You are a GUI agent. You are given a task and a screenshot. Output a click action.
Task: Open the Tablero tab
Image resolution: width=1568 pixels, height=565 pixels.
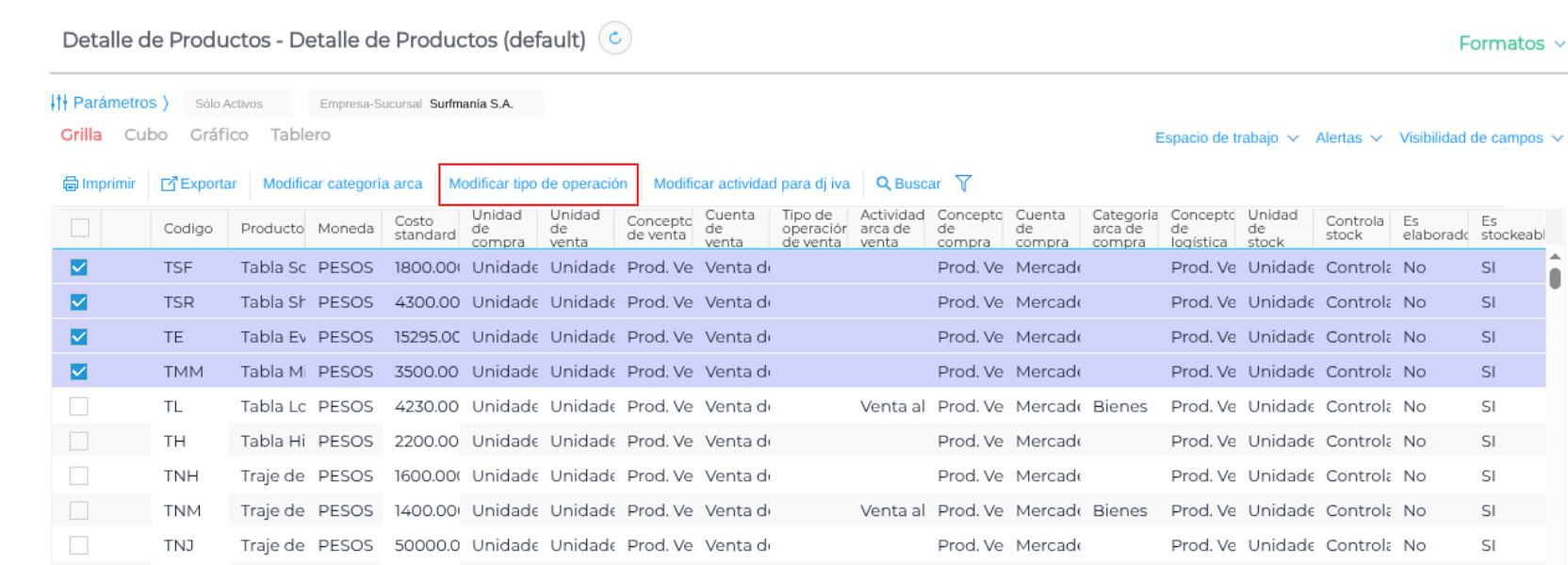click(301, 135)
